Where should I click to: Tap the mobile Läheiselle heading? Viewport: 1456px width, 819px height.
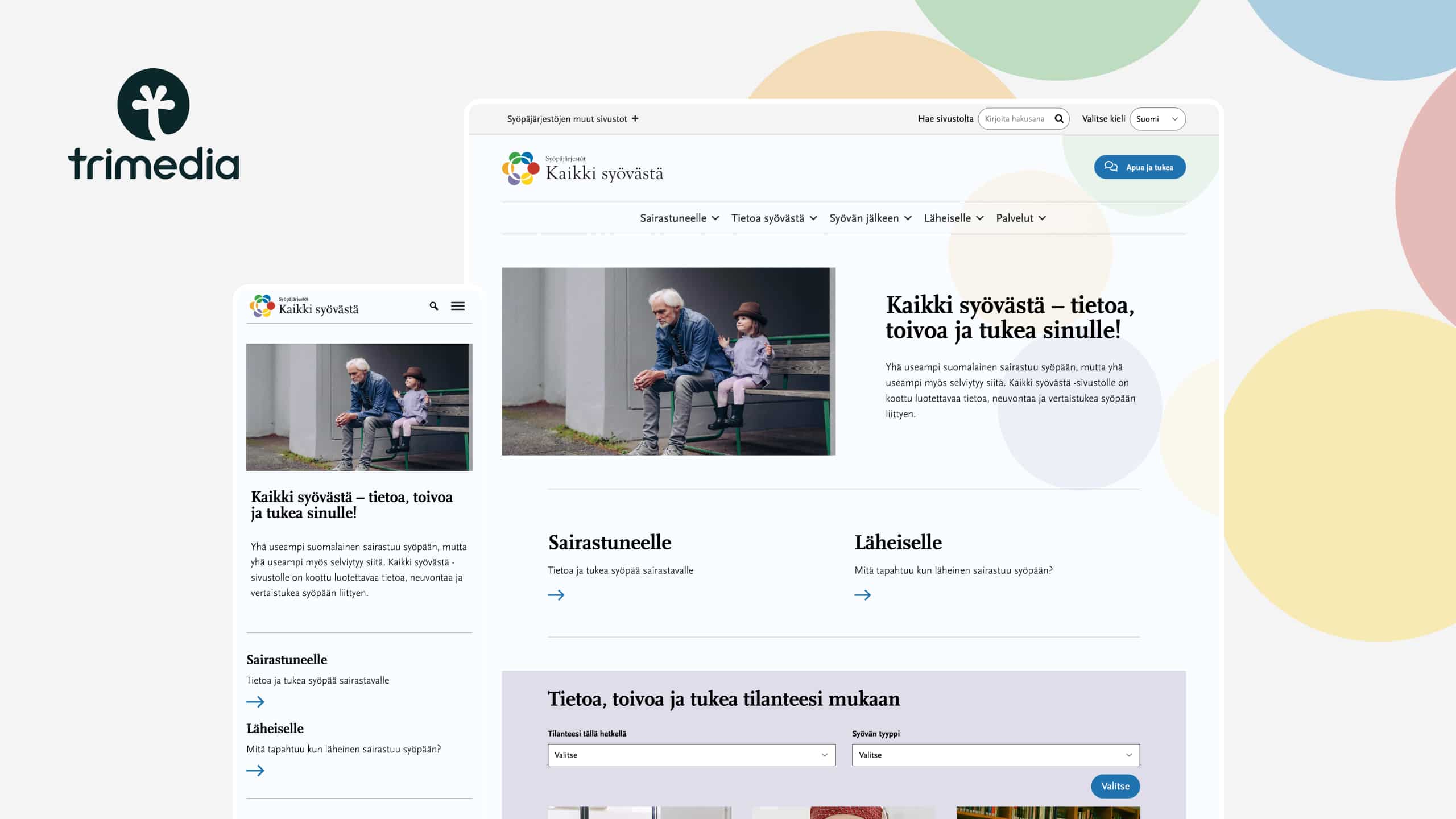pyautogui.click(x=275, y=729)
